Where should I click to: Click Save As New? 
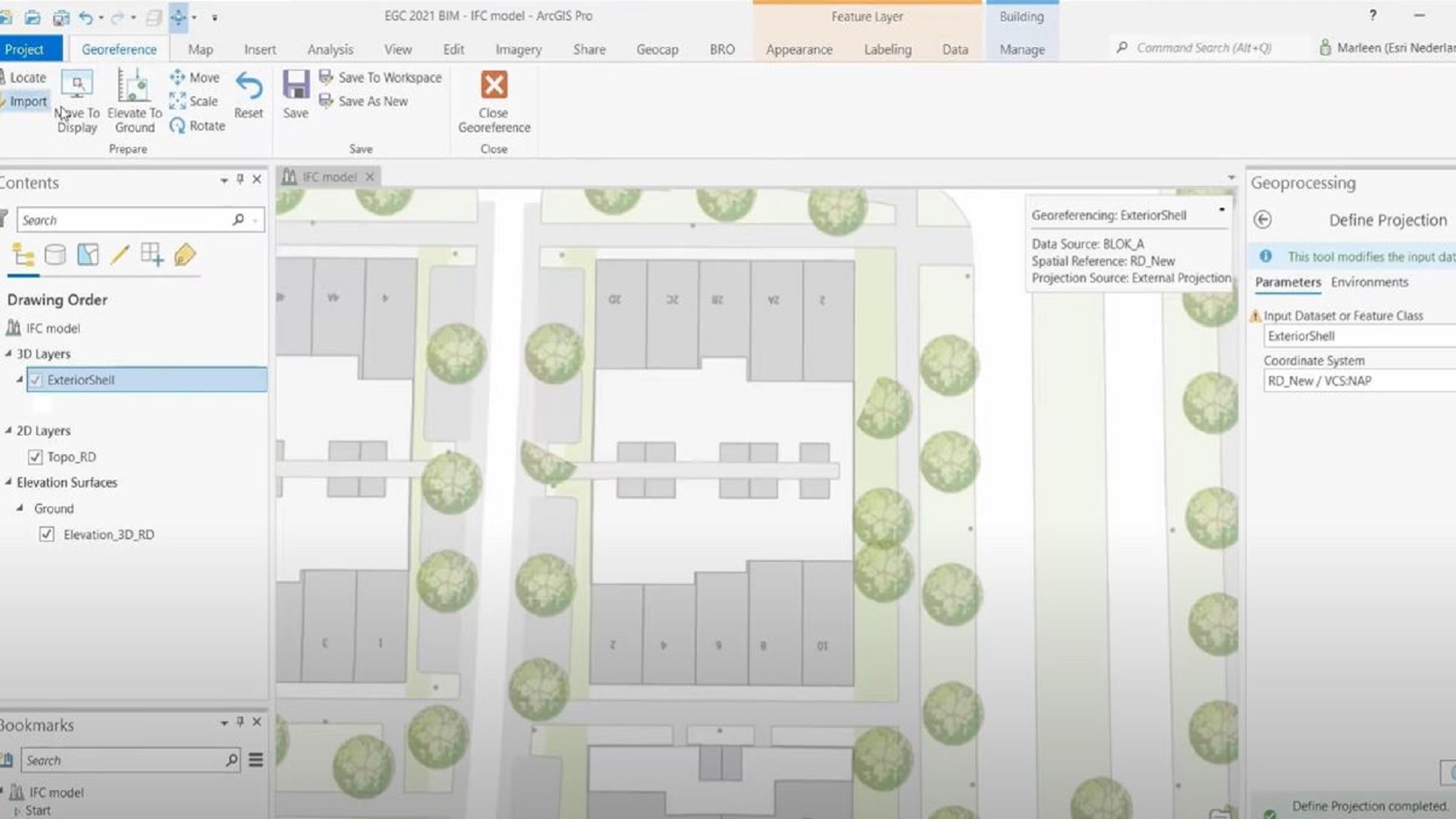pyautogui.click(x=364, y=102)
